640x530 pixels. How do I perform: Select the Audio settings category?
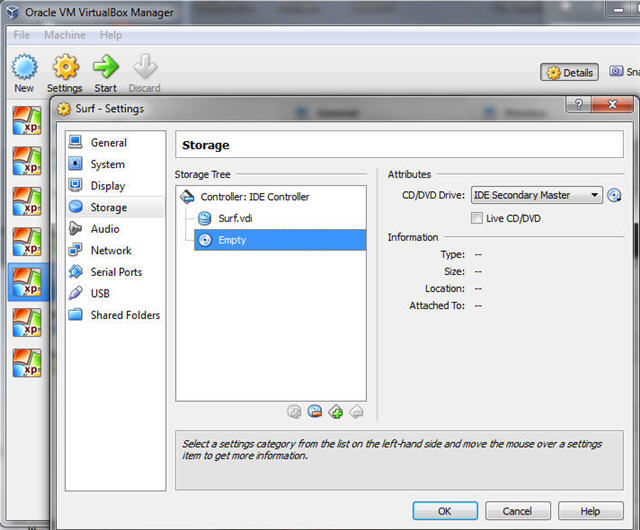click(115, 229)
